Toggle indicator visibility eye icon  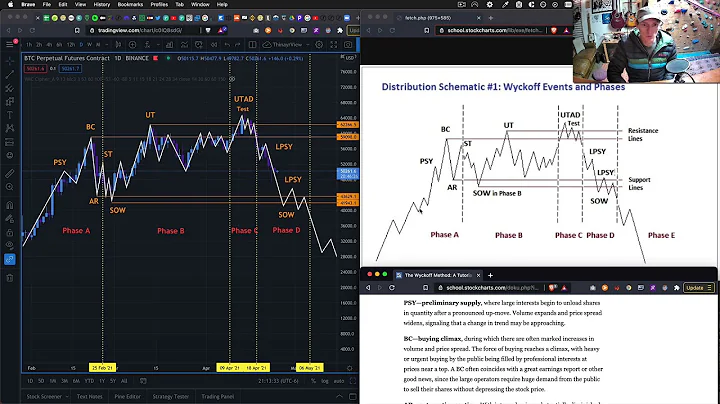coord(233,79)
